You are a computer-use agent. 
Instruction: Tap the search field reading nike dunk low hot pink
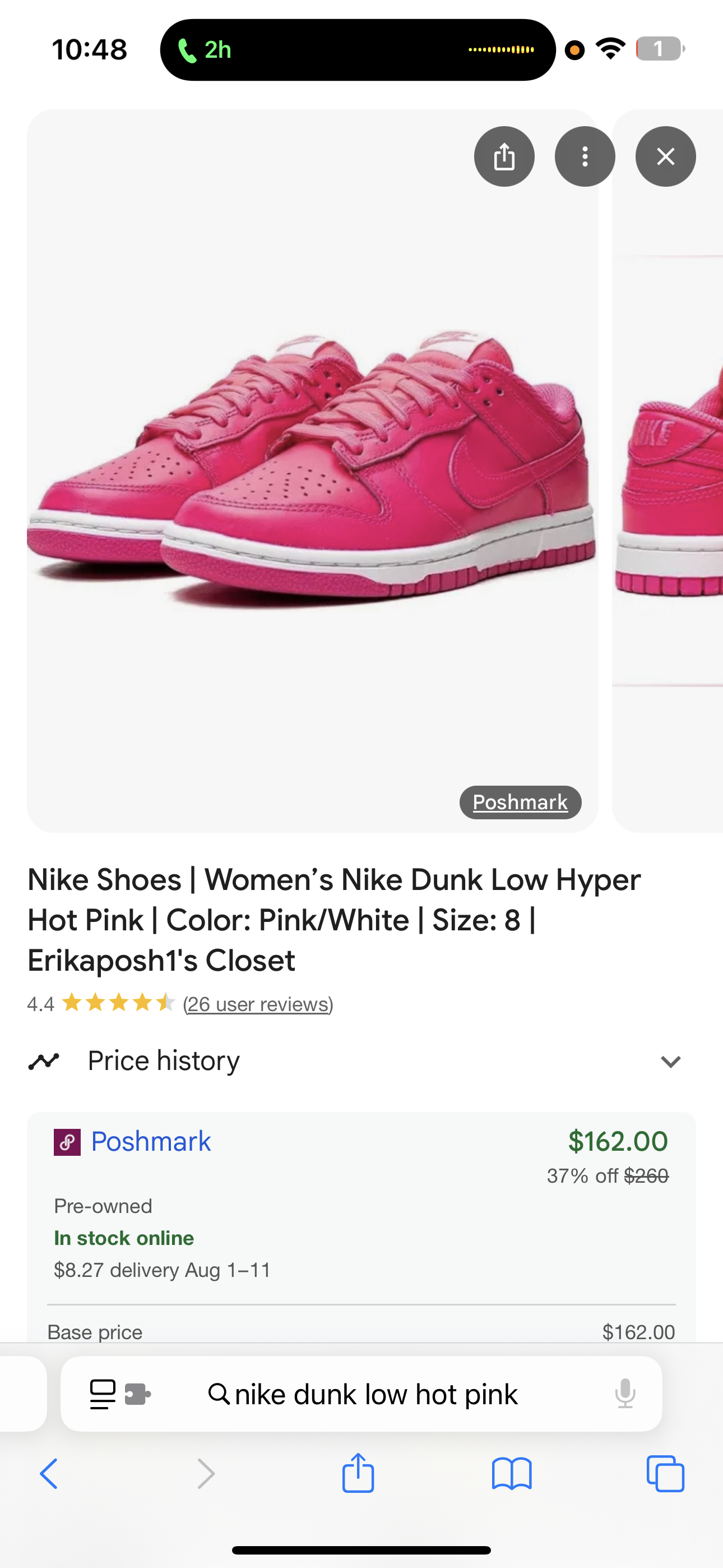(376, 1394)
